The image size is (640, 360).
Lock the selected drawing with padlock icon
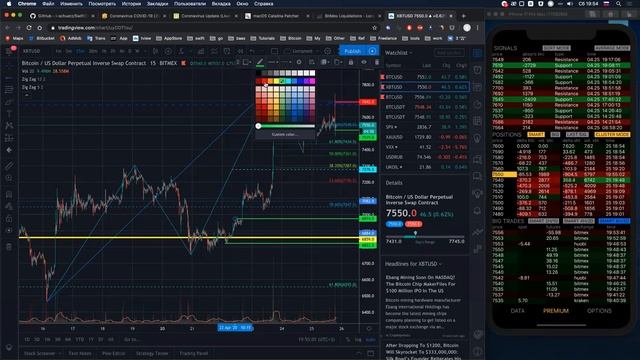tap(351, 62)
